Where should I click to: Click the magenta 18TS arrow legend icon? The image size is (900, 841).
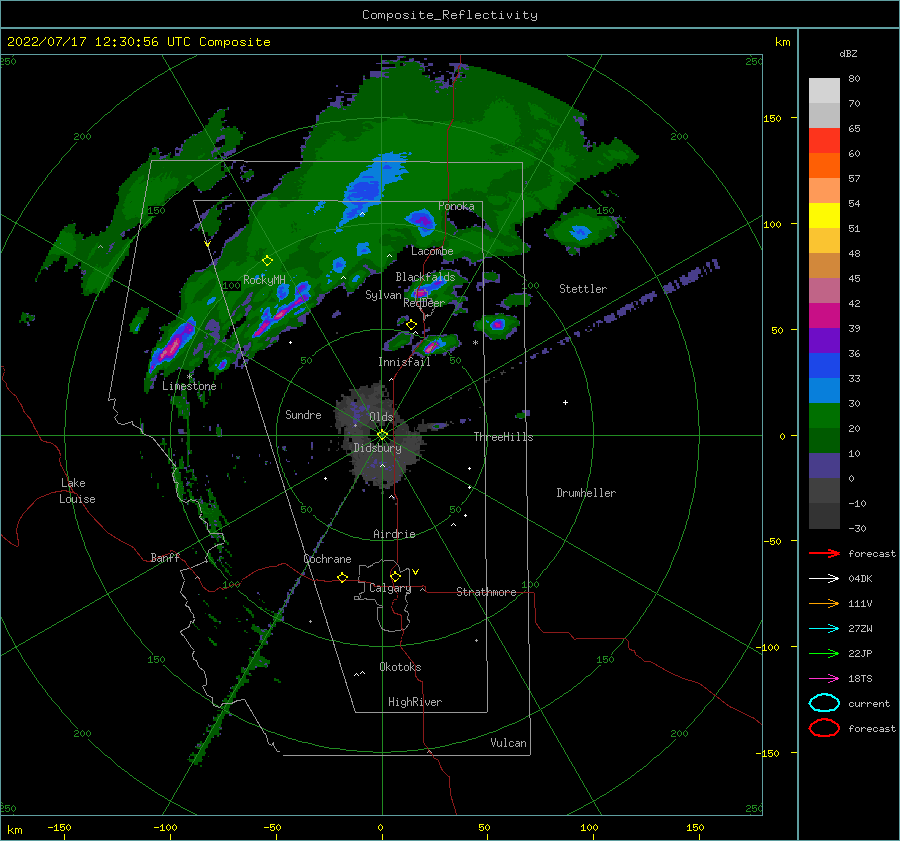pyautogui.click(x=824, y=679)
